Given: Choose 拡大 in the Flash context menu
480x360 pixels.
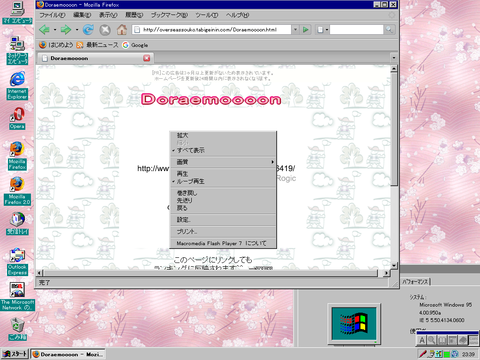Looking at the screenshot, I should pos(223,135).
